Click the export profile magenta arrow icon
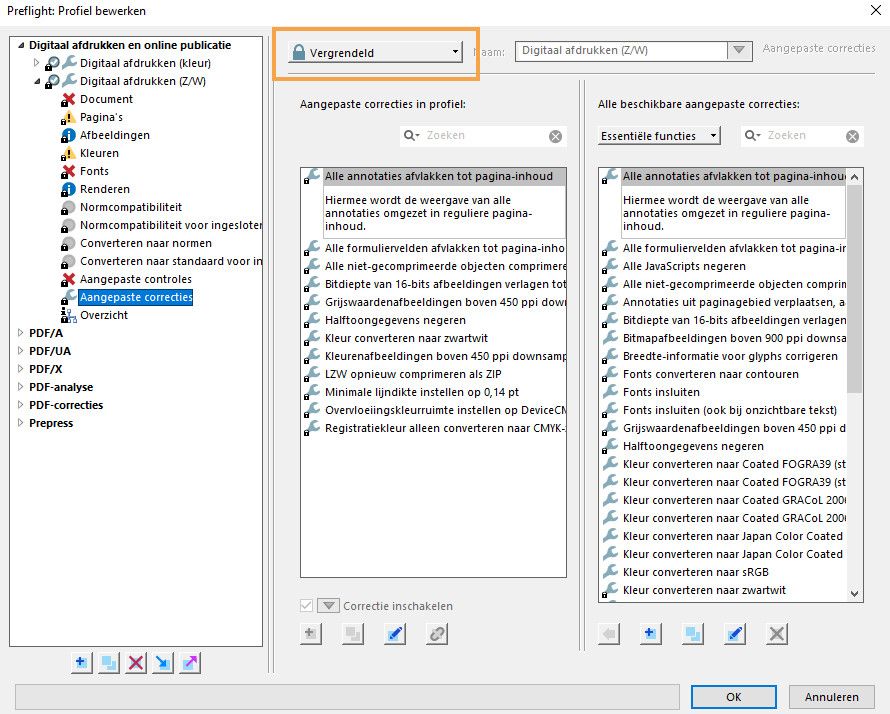Image resolution: width=890 pixels, height=714 pixels. [x=191, y=662]
